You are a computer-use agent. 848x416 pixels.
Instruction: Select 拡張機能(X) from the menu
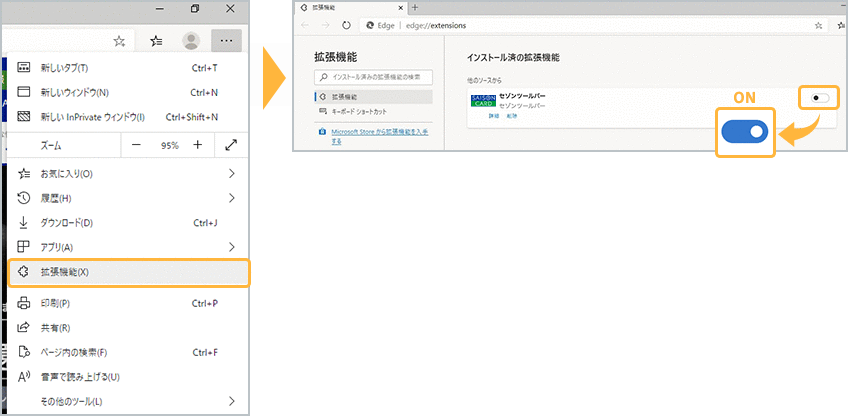pos(128,272)
